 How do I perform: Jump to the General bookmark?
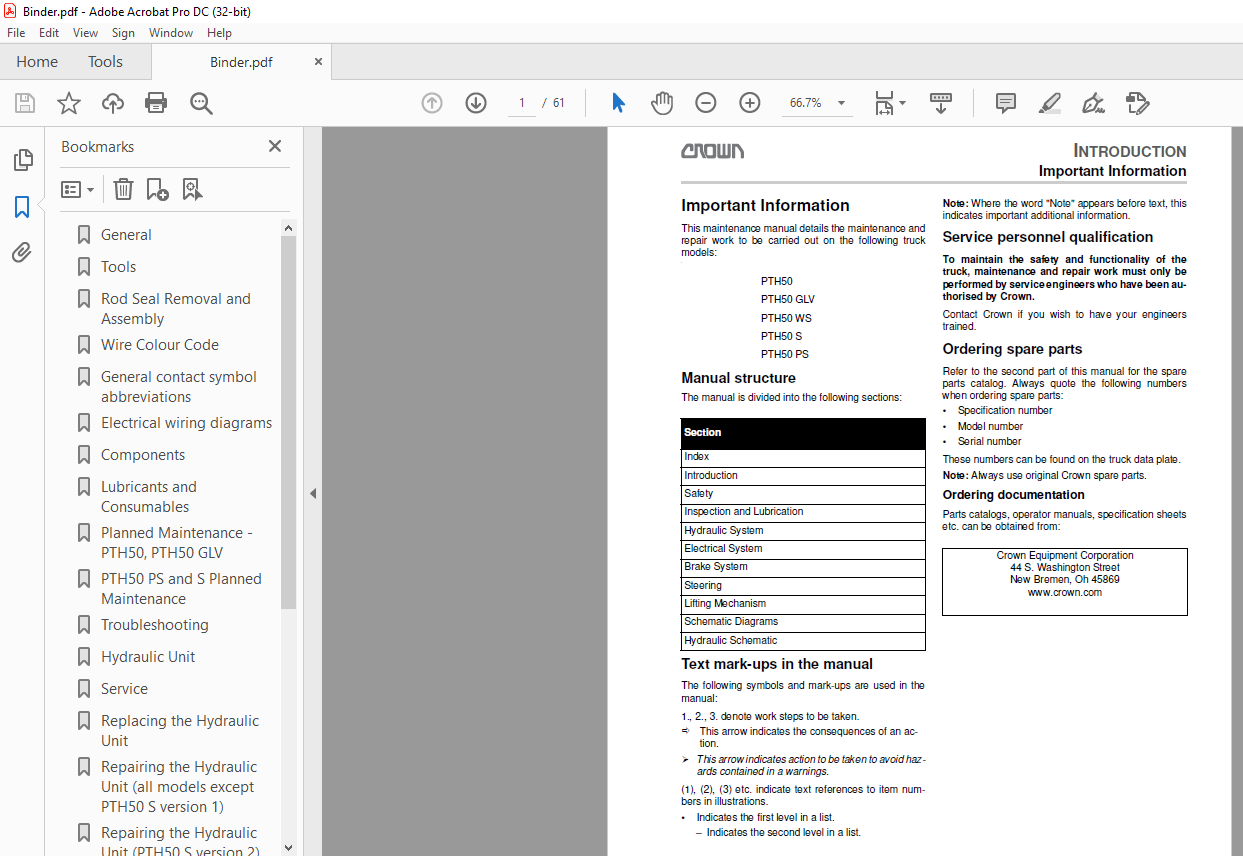click(126, 235)
